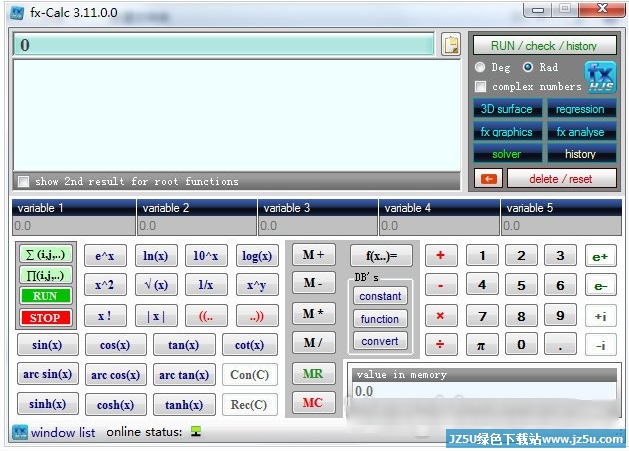Select the Rad angle mode
629x451 pixels.
tap(528, 67)
